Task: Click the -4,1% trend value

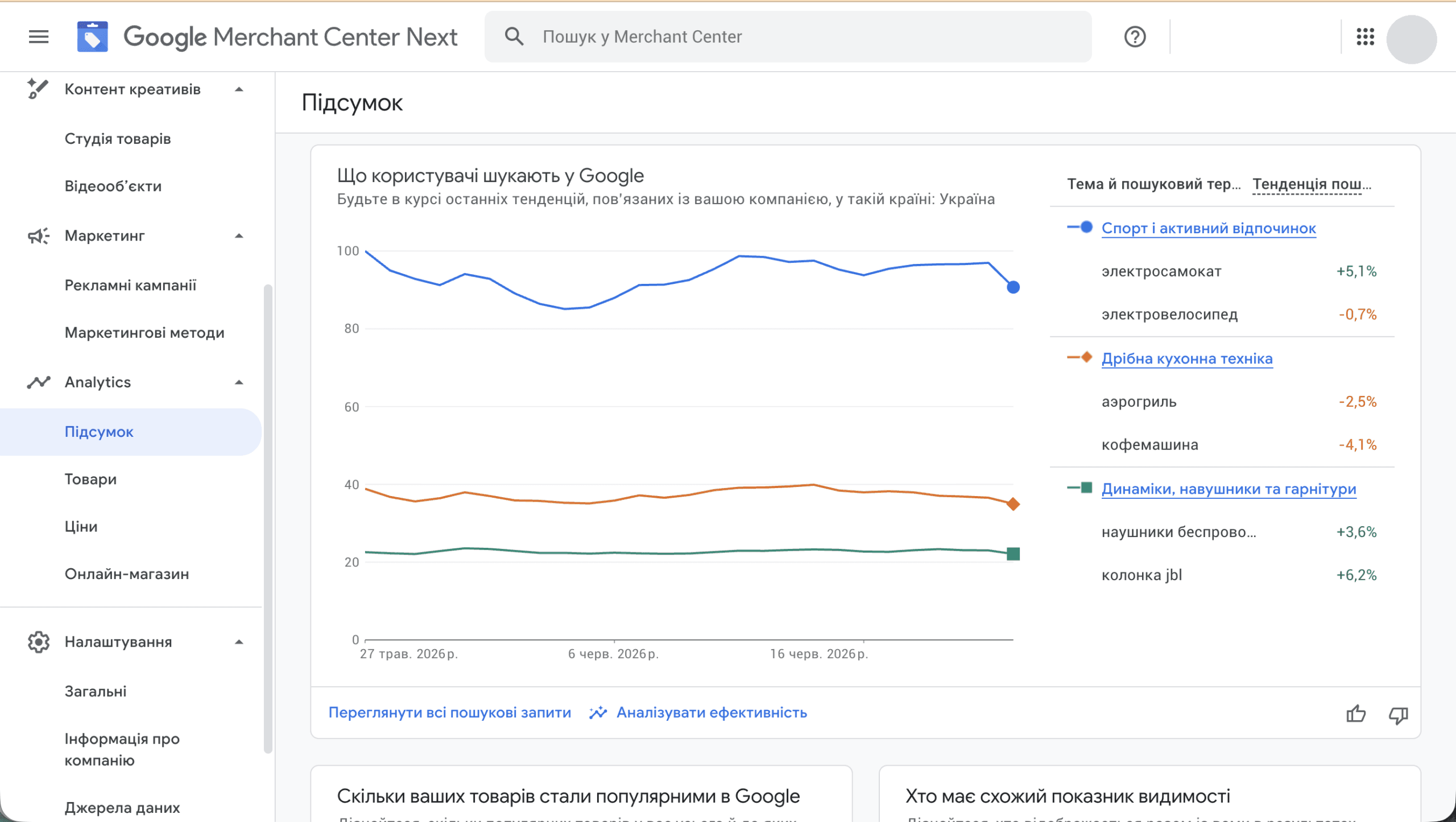Action: [x=1358, y=445]
